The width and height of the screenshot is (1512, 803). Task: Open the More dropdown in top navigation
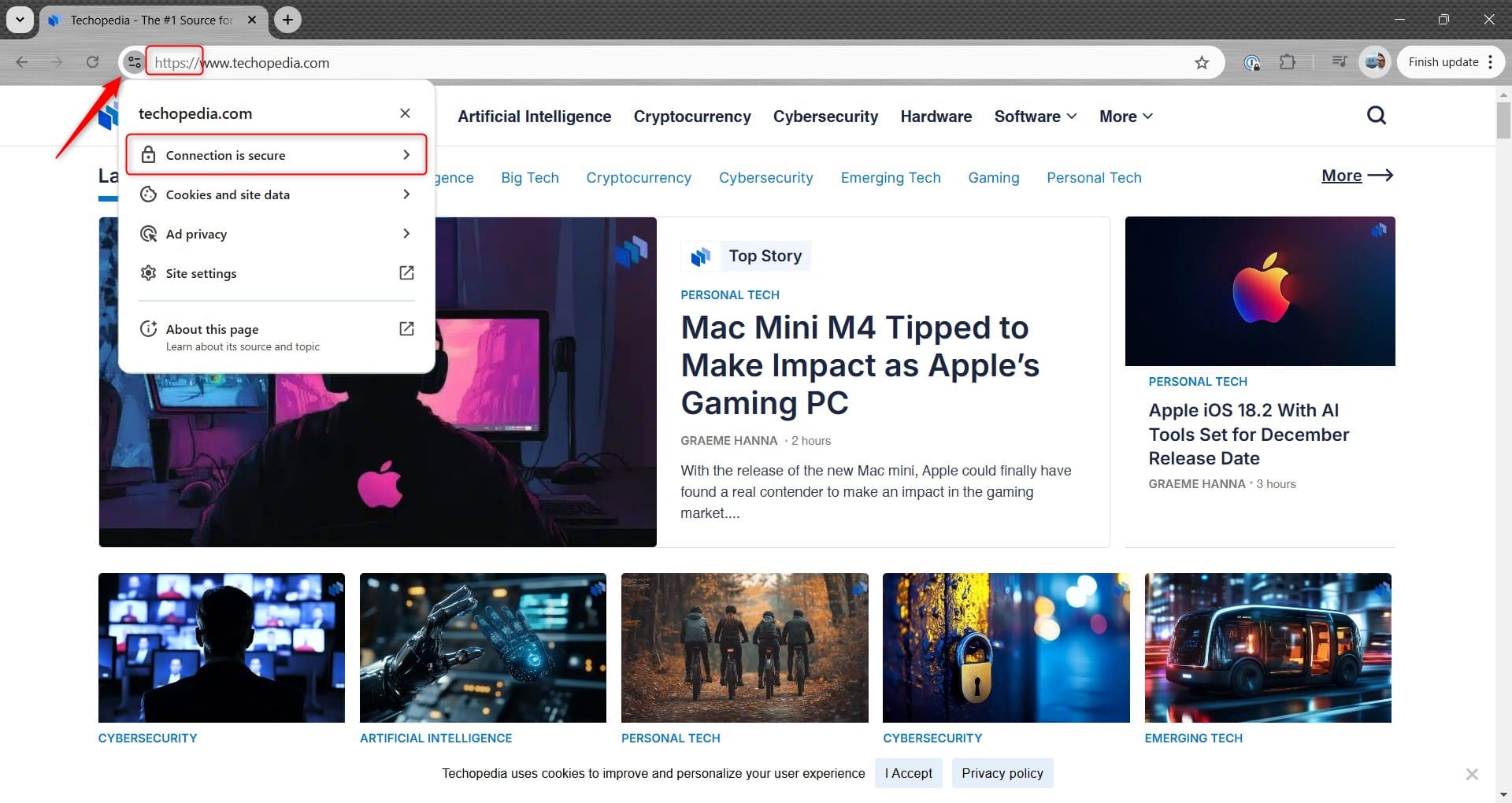pos(1125,117)
